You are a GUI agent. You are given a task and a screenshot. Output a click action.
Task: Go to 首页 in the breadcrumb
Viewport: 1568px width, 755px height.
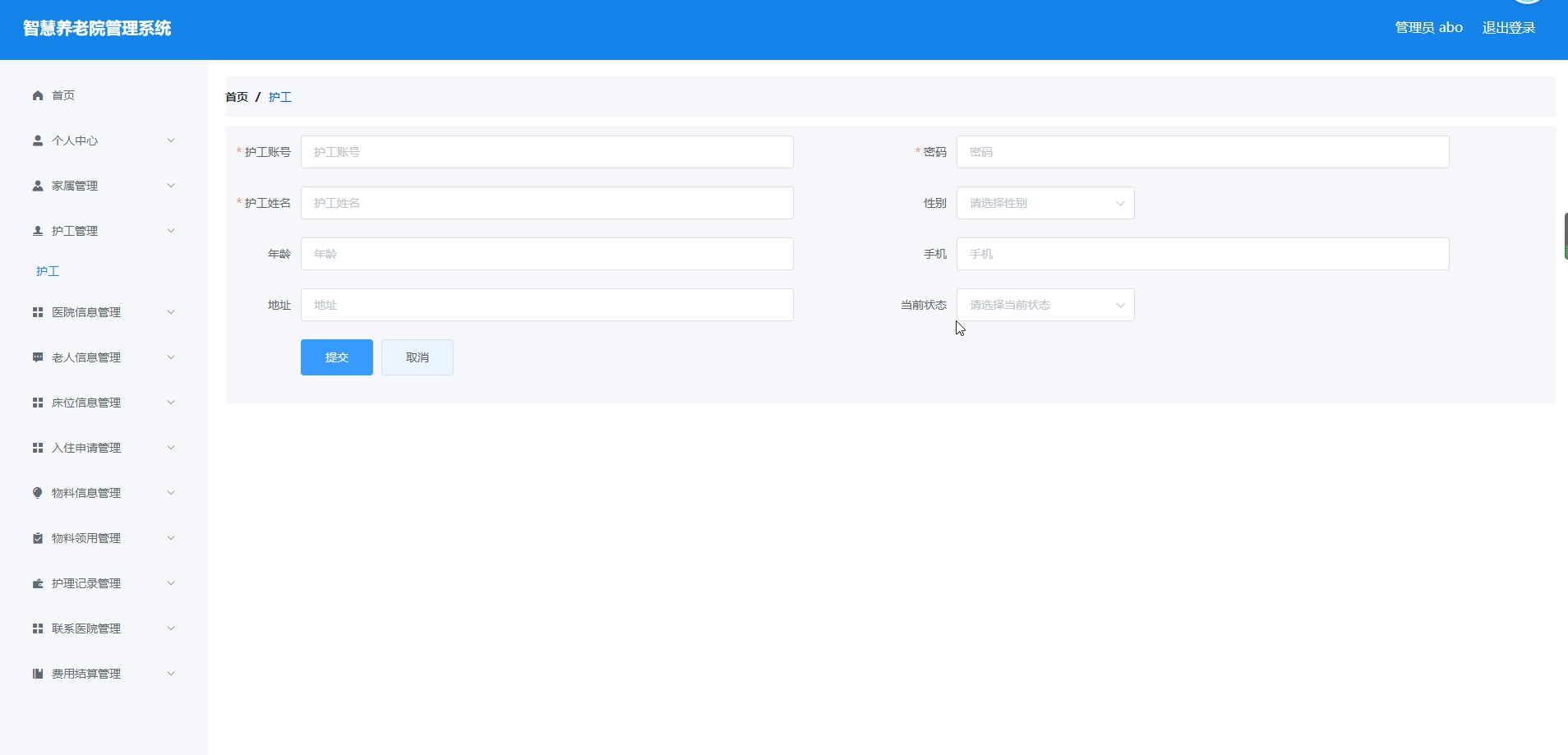[x=237, y=97]
